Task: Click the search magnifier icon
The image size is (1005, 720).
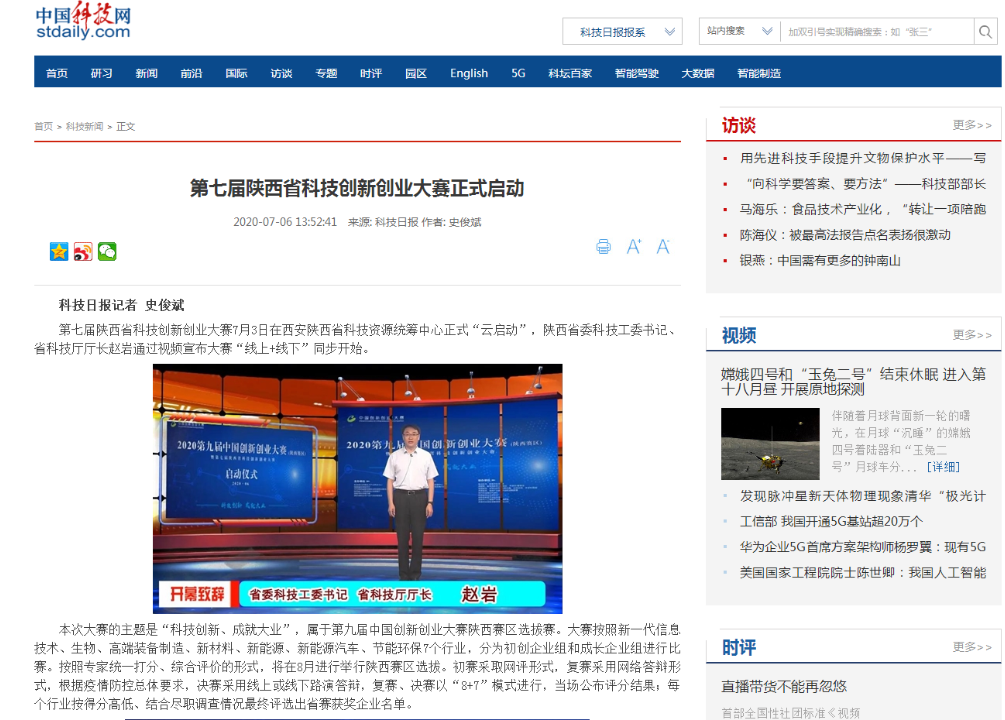Action: (985, 31)
